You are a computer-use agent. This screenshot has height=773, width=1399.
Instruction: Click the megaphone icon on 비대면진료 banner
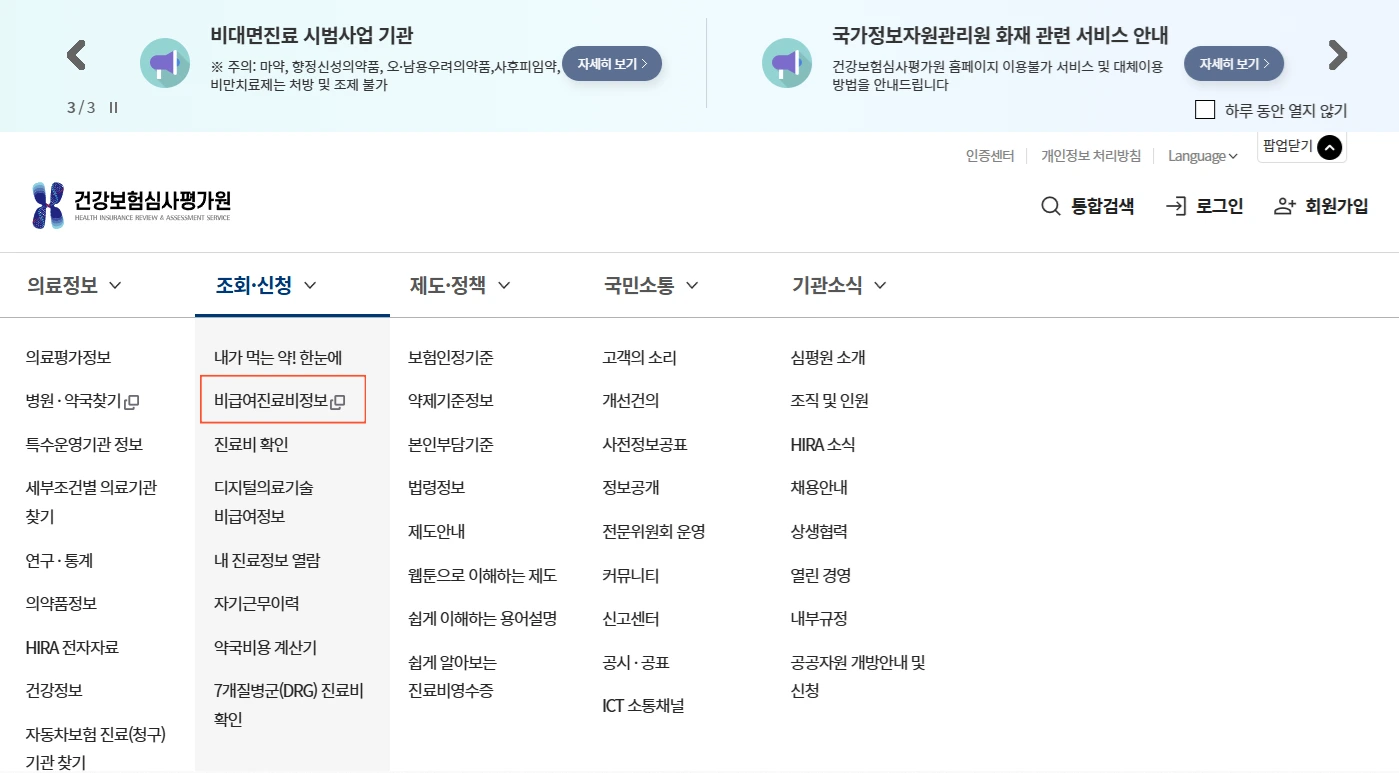tap(165, 62)
